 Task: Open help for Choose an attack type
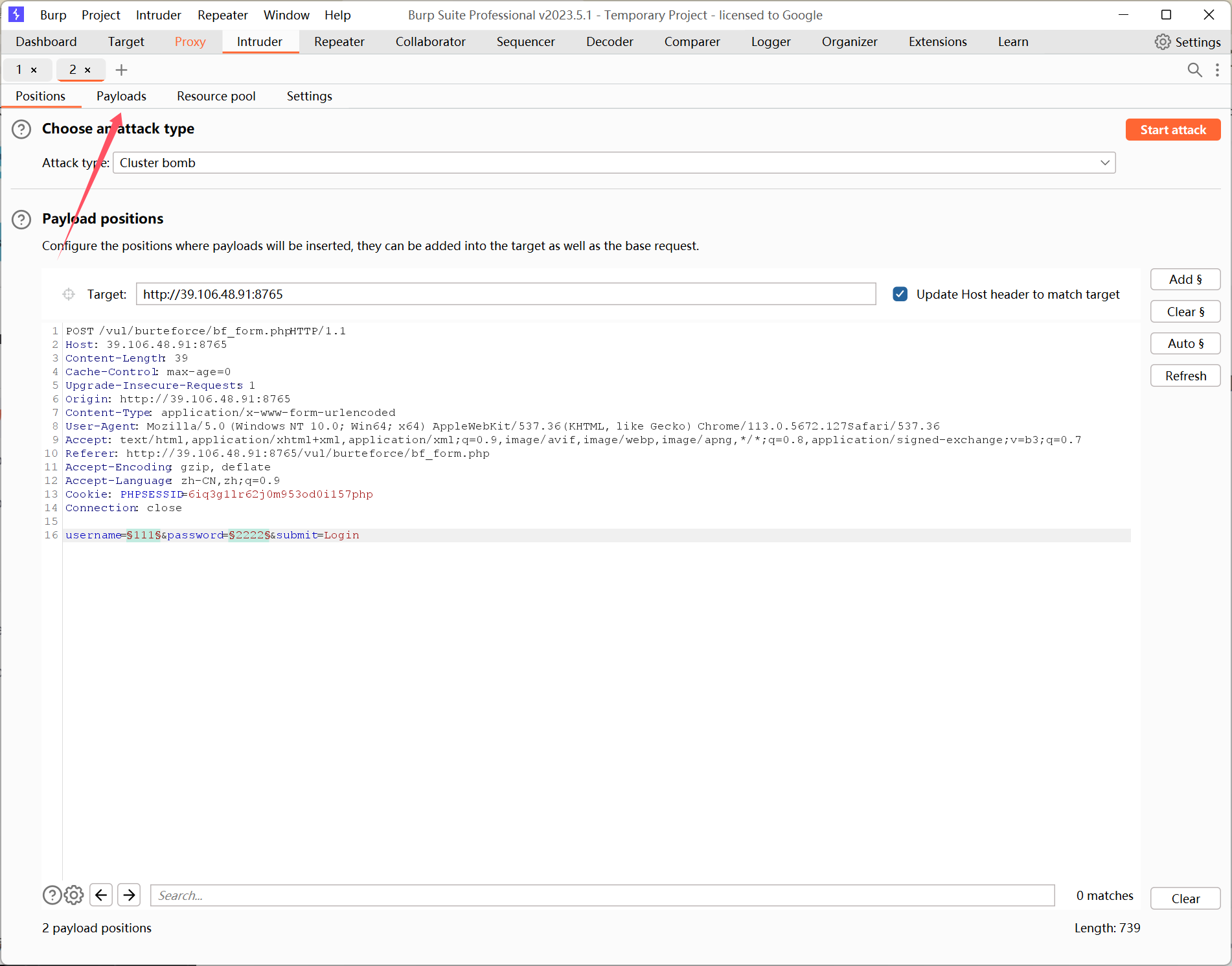point(21,129)
